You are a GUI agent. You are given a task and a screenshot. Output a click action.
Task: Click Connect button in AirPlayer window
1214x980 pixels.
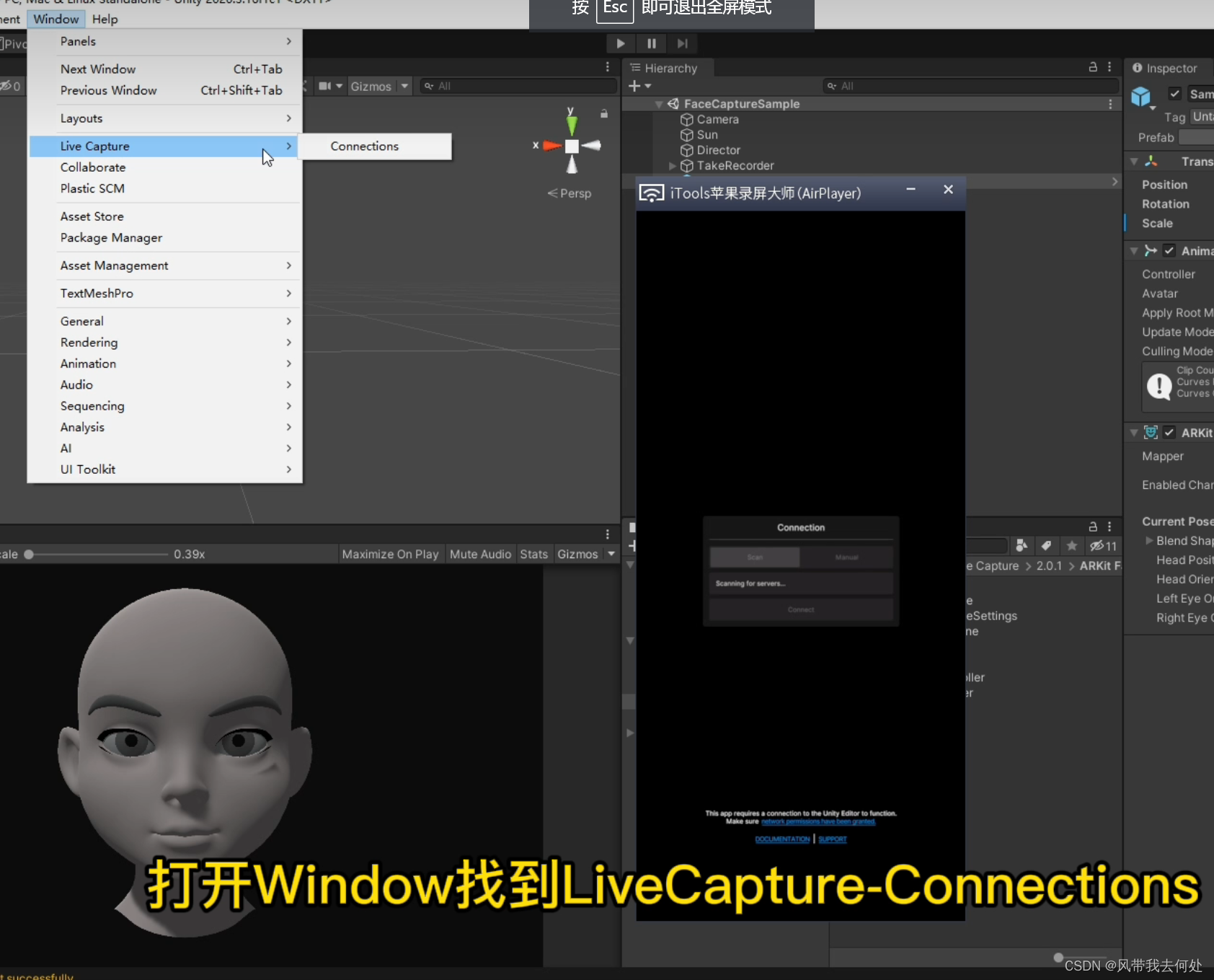coord(800,609)
